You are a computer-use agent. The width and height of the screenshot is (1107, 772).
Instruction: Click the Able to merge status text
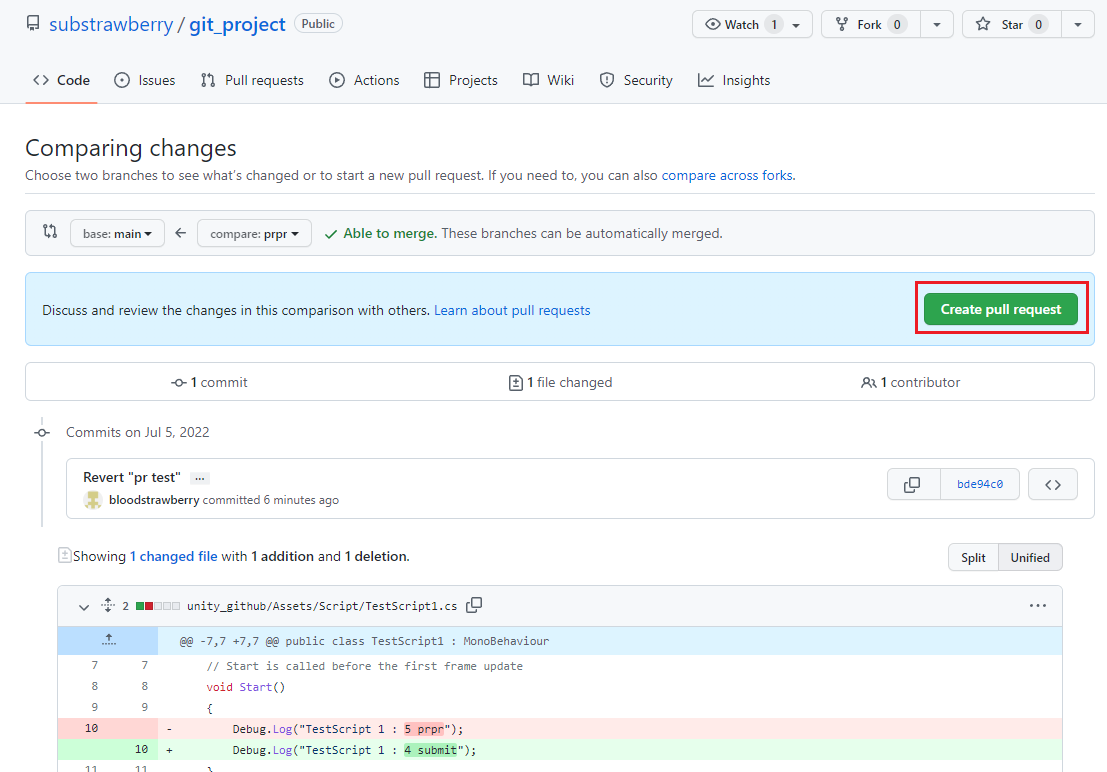tap(390, 233)
